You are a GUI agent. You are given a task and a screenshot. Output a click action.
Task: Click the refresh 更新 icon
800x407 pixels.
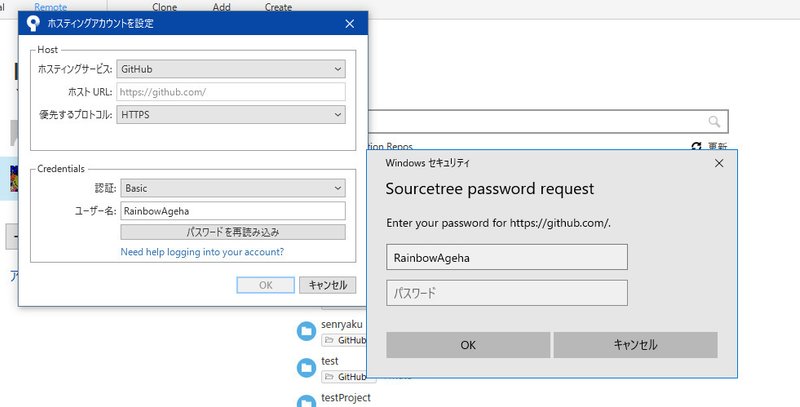pos(696,146)
